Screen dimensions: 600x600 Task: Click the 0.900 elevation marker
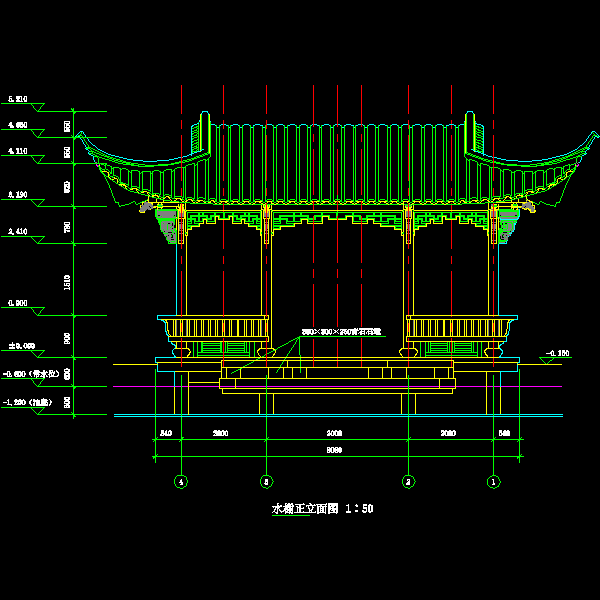pyautogui.click(x=18, y=301)
